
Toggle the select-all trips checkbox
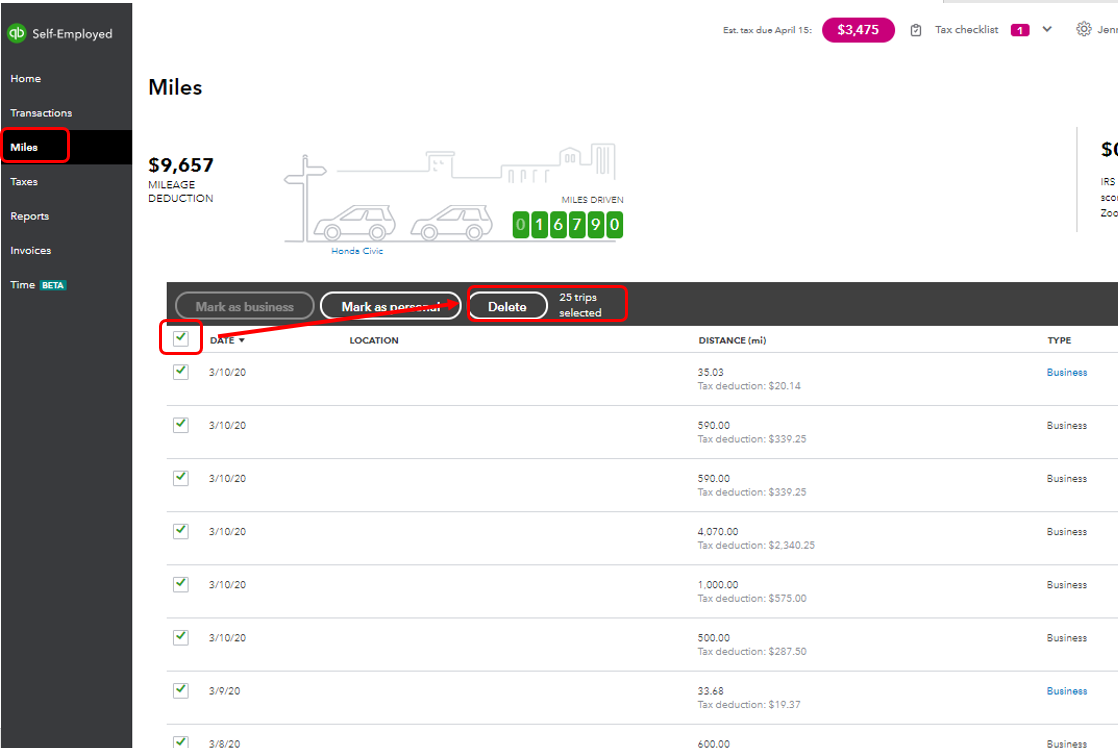pos(181,337)
